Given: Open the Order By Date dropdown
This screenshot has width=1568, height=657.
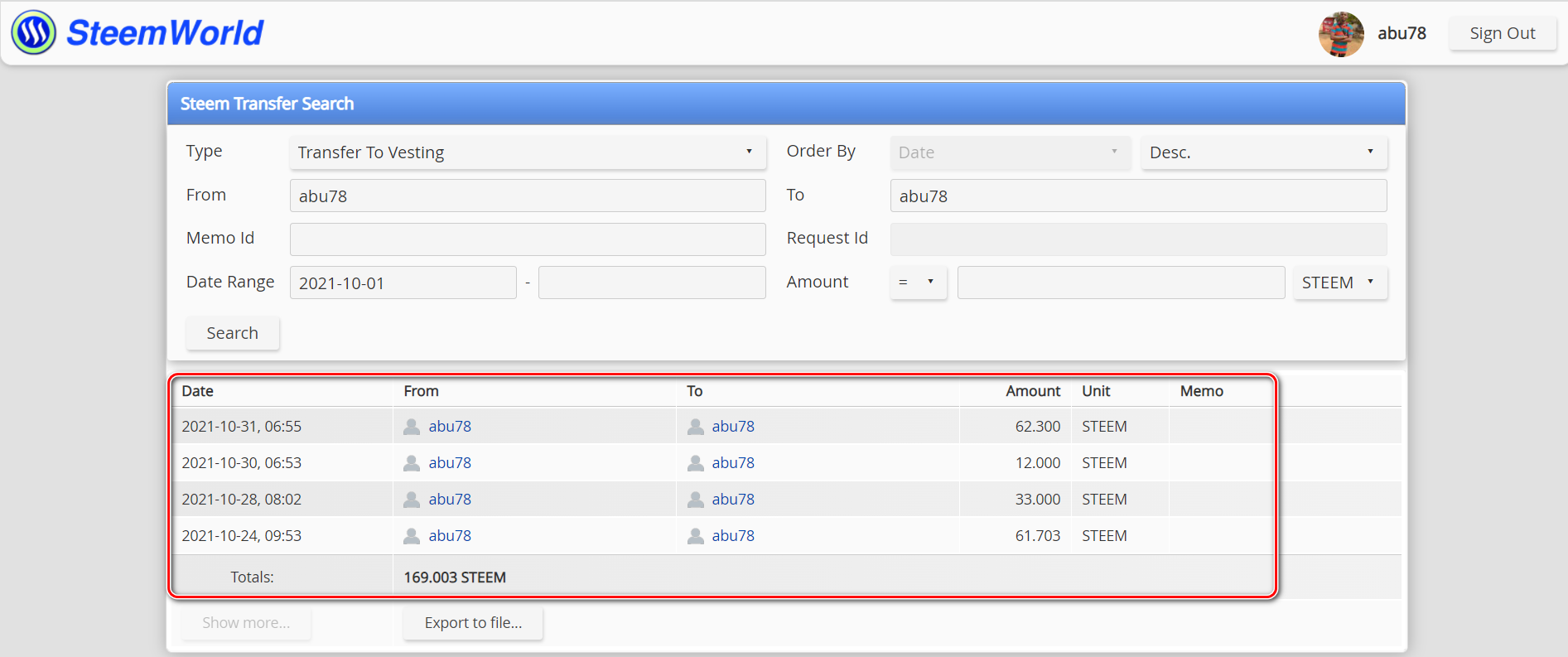Looking at the screenshot, I should click(1011, 152).
